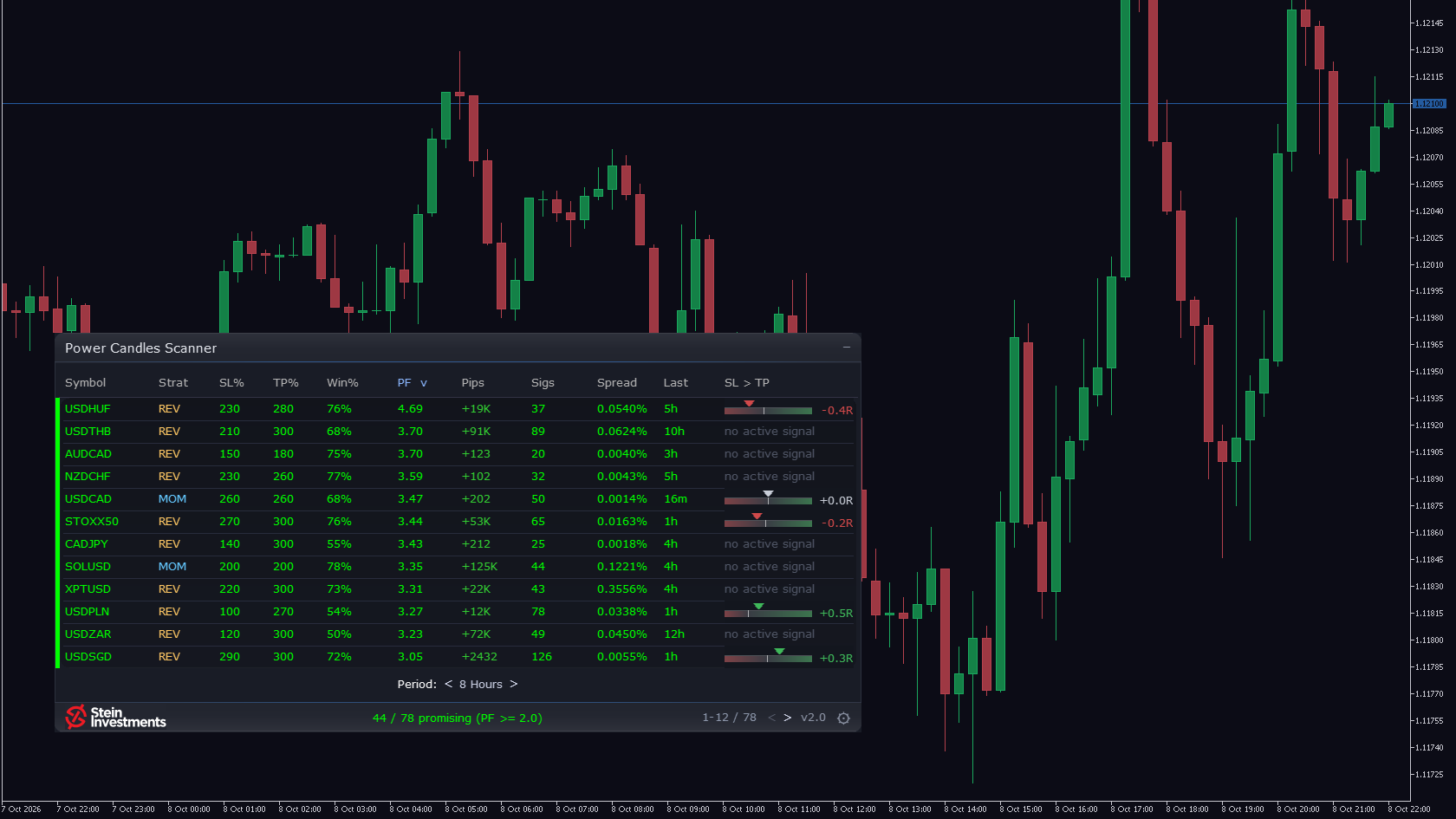Open the STOXX50 symbol chart

click(x=92, y=521)
